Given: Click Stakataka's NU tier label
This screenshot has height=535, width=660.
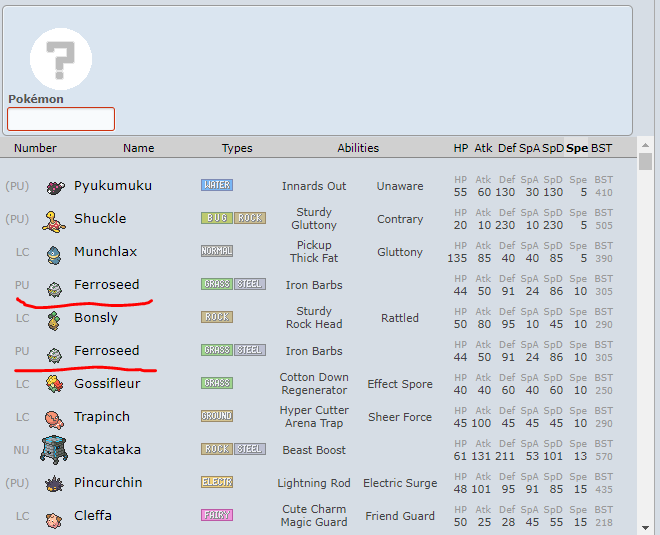Looking at the screenshot, I should (x=21, y=450).
